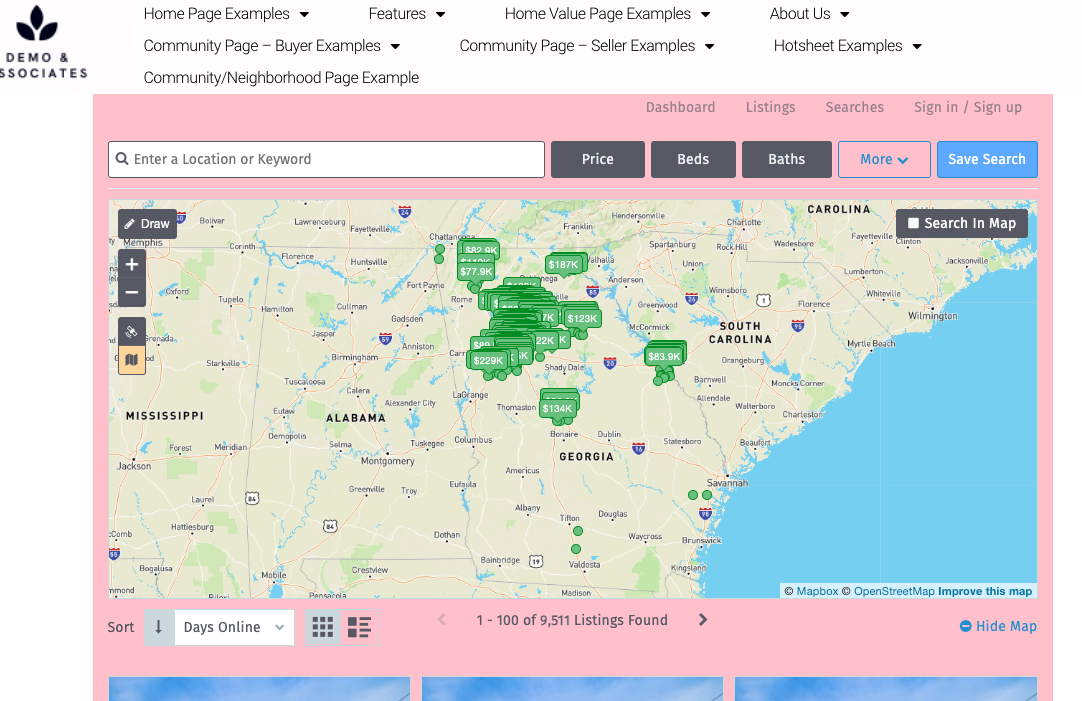Open the Baths filter
The image size is (1082, 701).
pyautogui.click(x=787, y=159)
